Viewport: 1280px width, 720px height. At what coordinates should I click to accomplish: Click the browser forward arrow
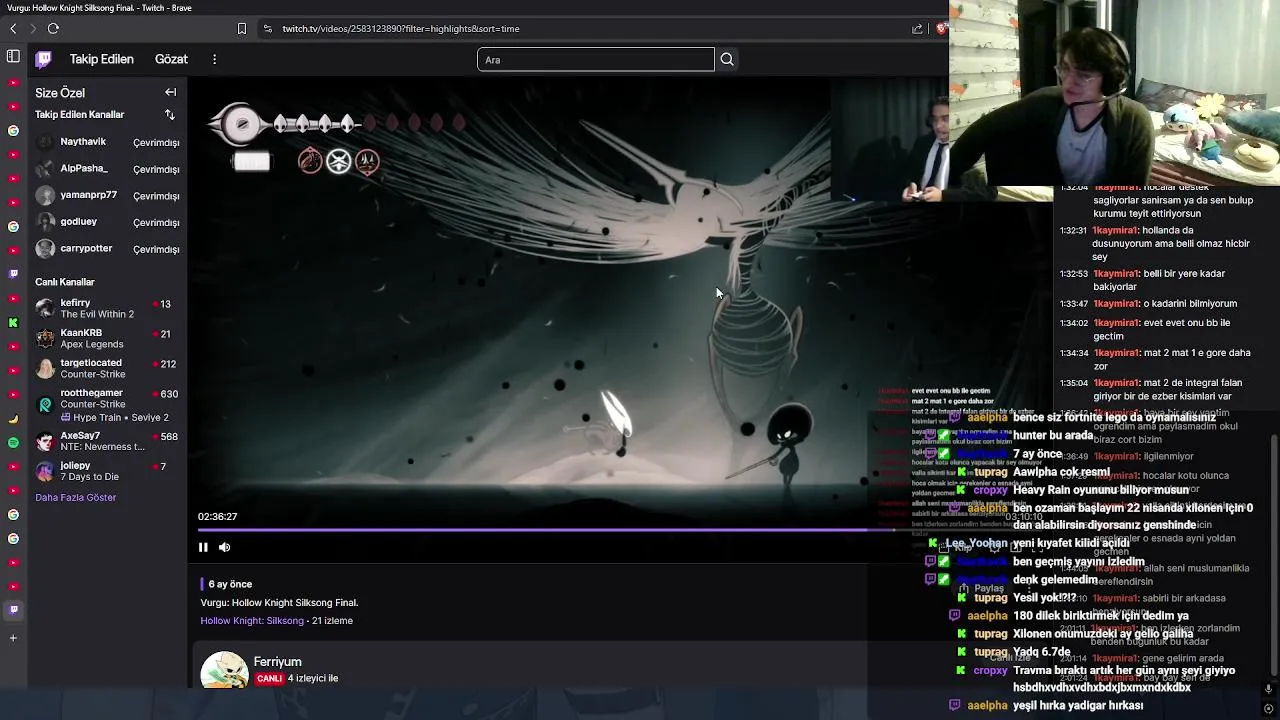pos(32,29)
